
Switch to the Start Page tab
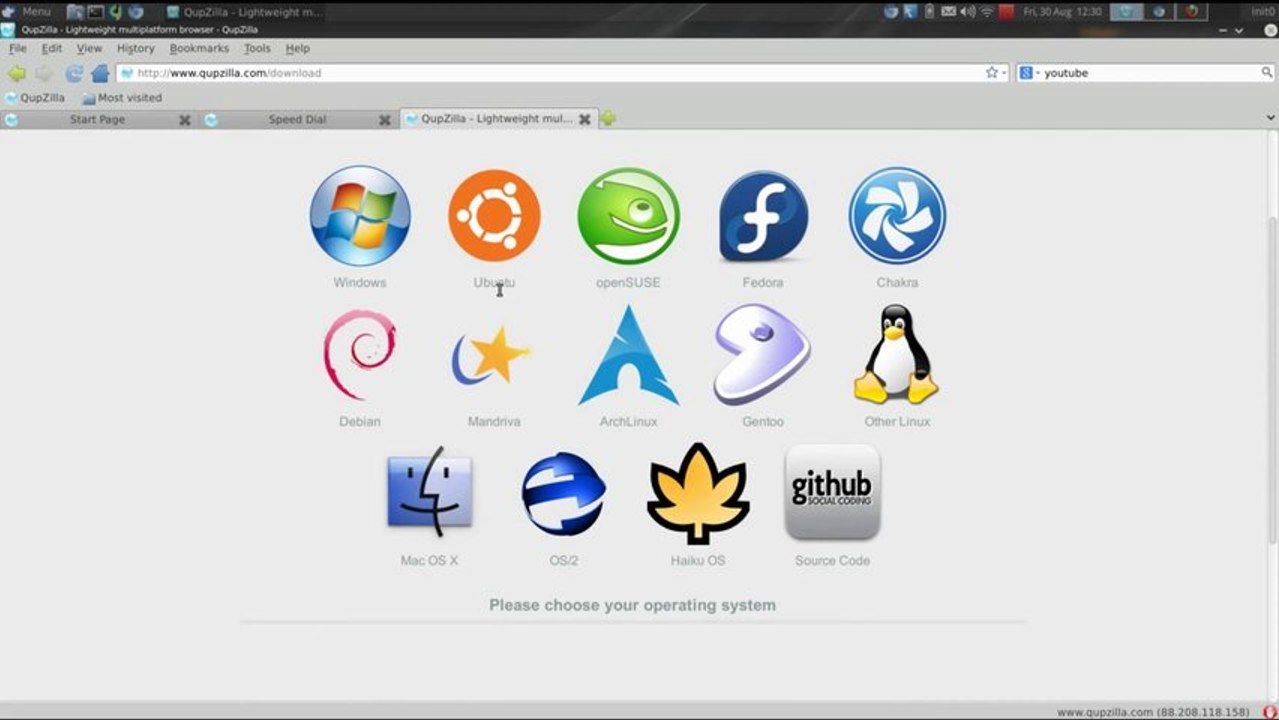(x=97, y=119)
